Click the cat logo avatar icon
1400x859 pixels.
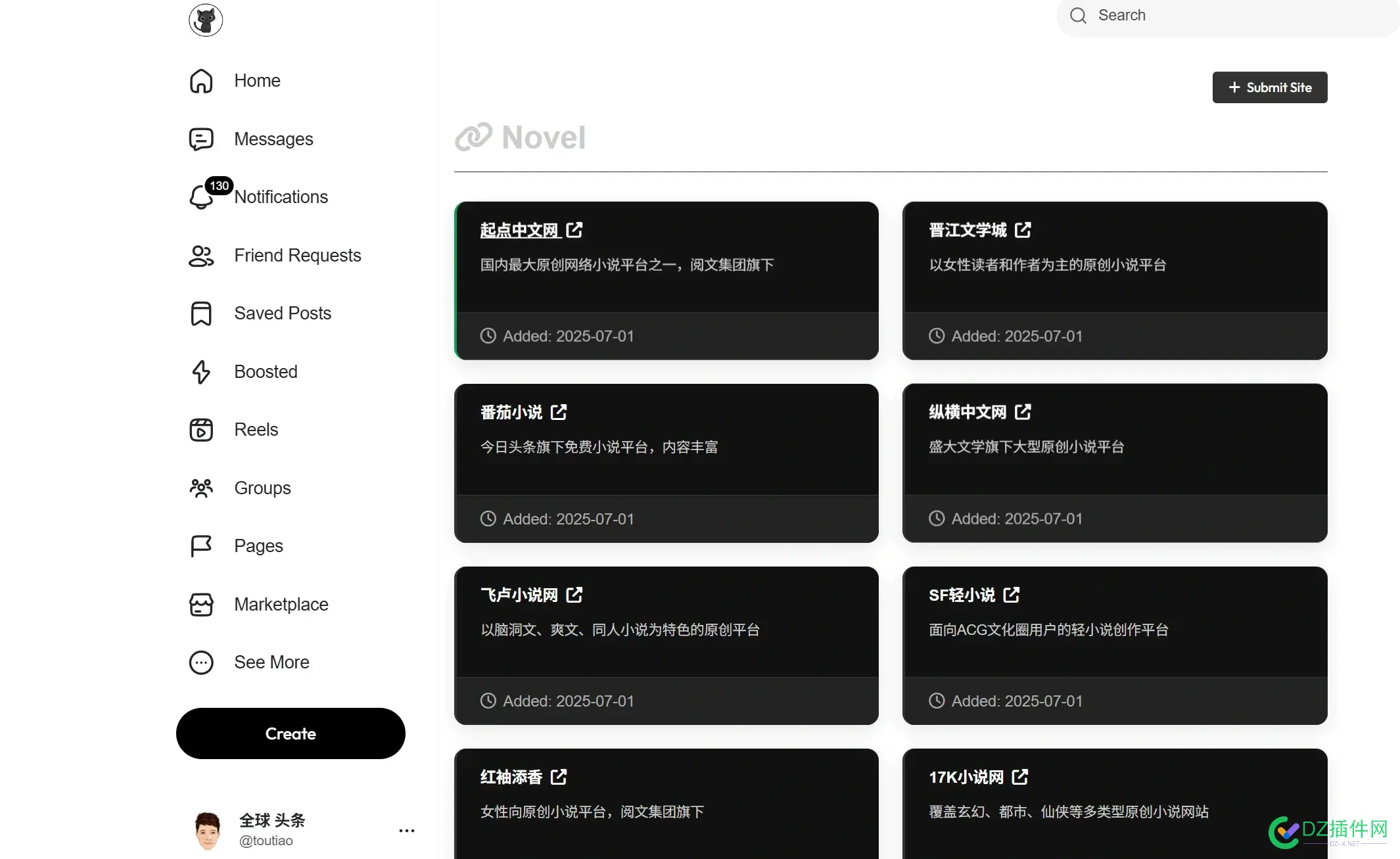coord(206,20)
